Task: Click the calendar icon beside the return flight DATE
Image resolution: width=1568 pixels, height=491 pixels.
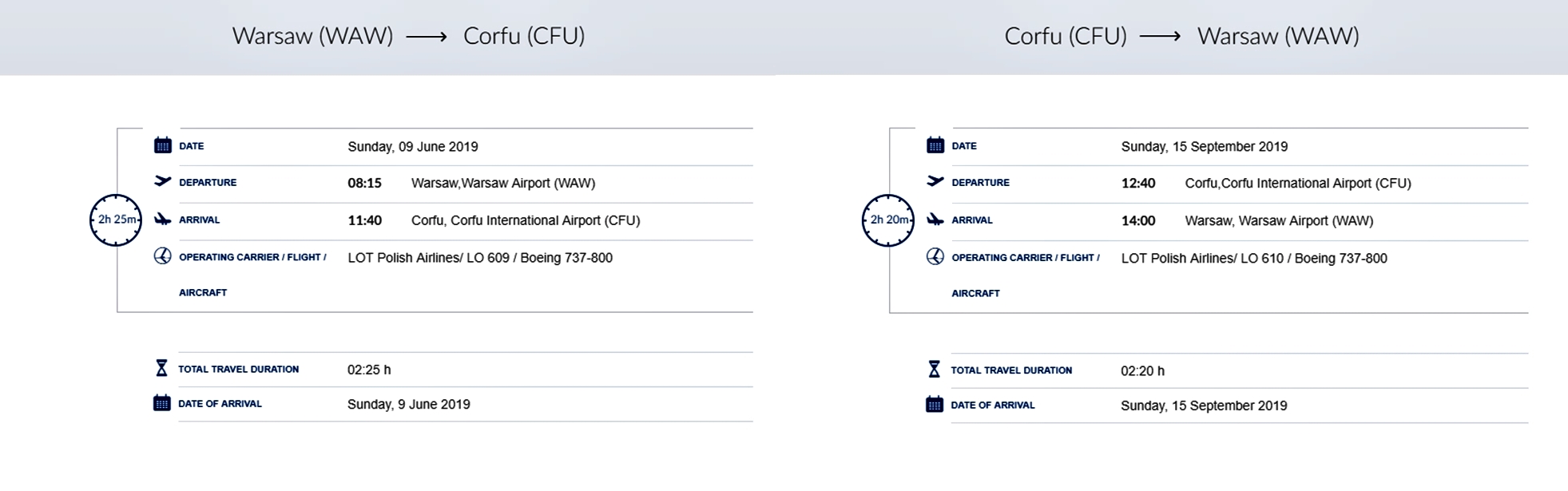Action: [x=935, y=145]
